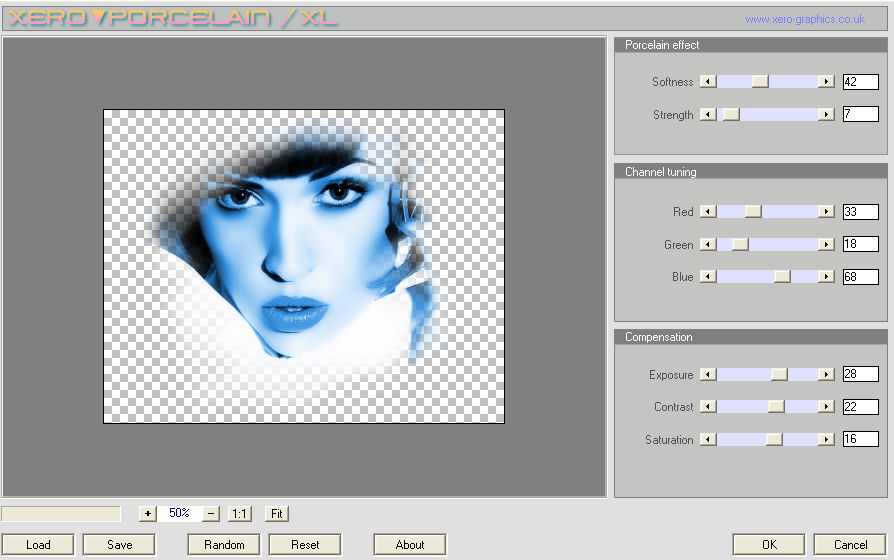The image size is (894, 560).
Task: Load a preset with Load button
Action: pos(38,545)
